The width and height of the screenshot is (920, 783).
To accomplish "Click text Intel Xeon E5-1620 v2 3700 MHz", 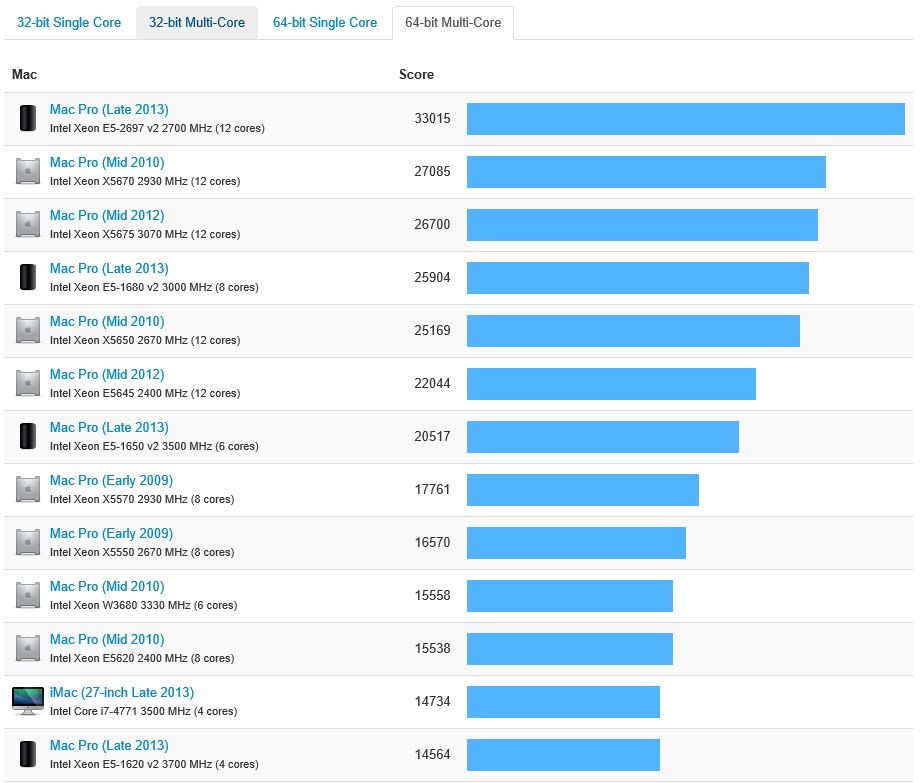I will [131, 764].
